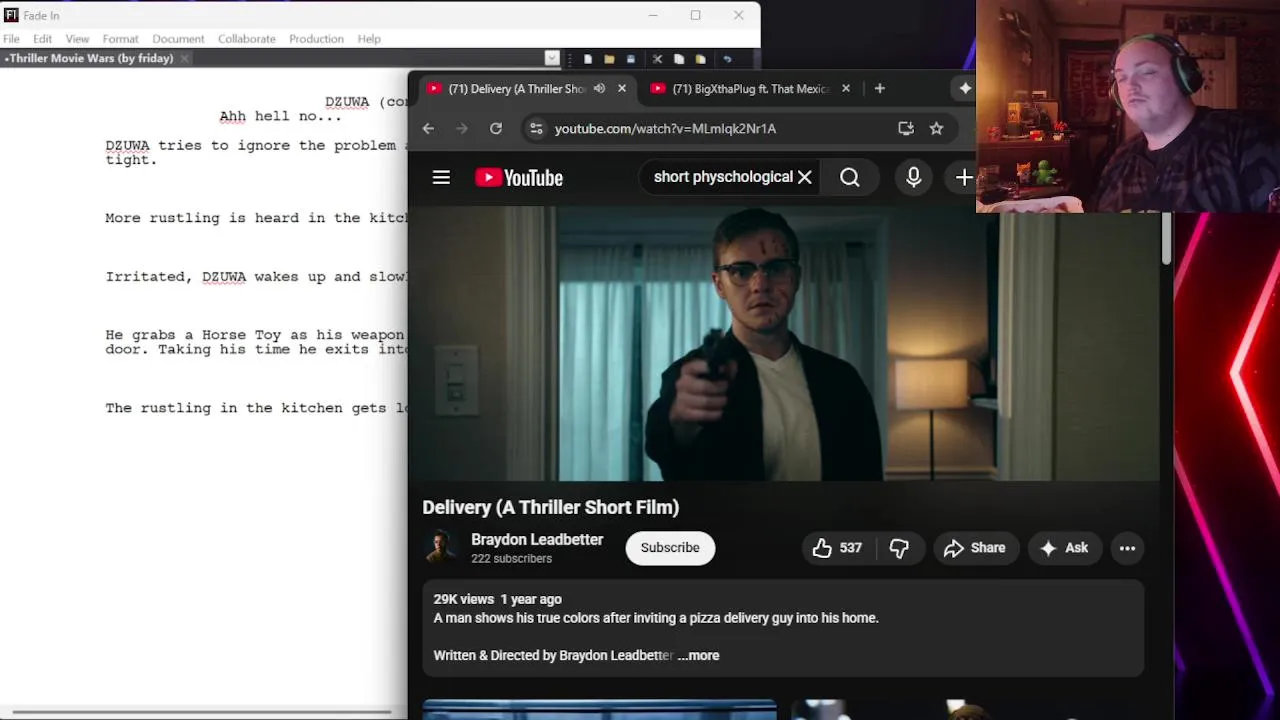The height and width of the screenshot is (720, 1280).
Task: Click the sparkle icon right of browser tabs
Action: pos(964,89)
